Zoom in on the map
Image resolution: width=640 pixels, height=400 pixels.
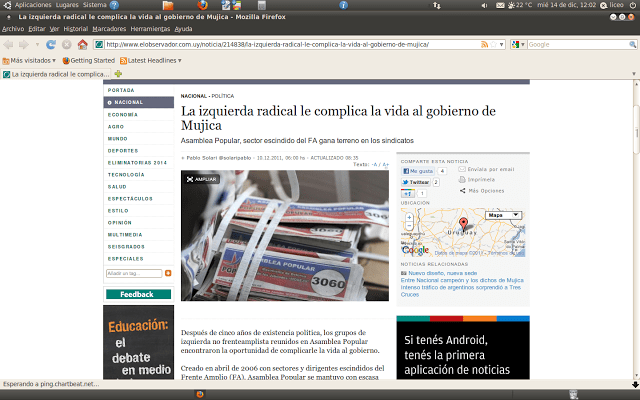410,216
